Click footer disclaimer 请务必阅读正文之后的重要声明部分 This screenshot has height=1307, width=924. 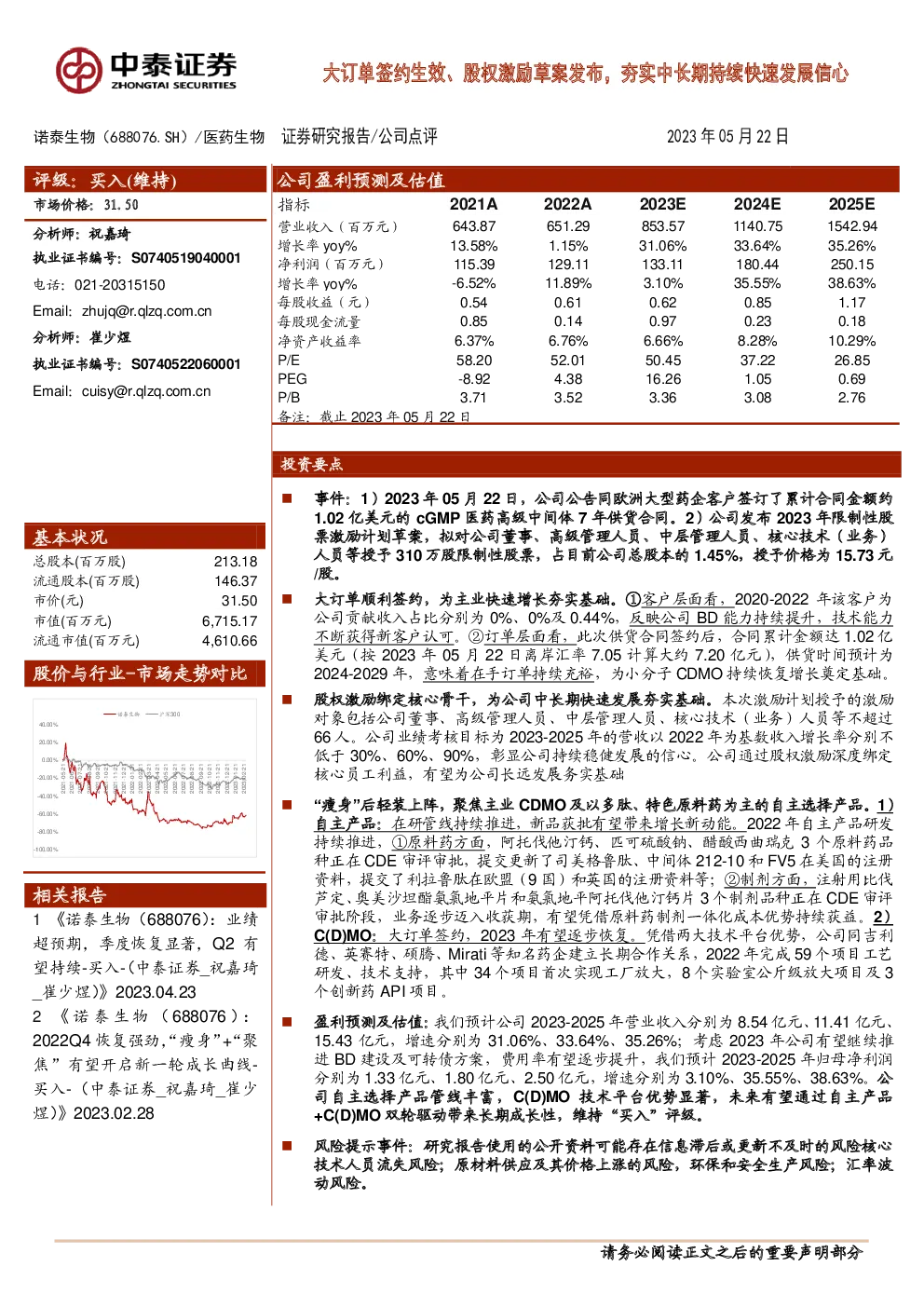pyautogui.click(x=732, y=1252)
